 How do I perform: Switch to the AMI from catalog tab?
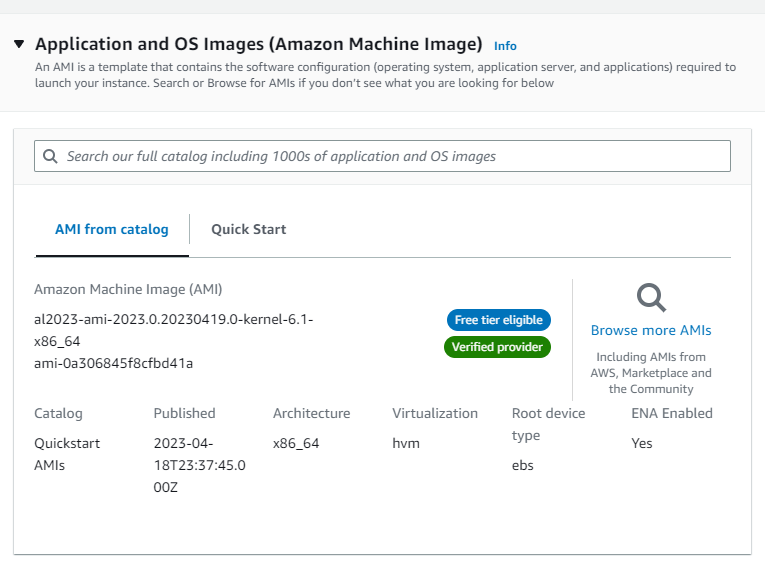(x=112, y=229)
